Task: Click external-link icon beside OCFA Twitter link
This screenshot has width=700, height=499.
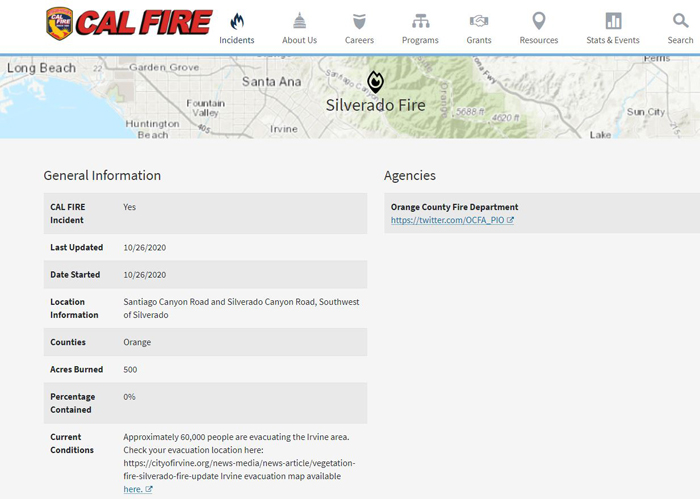Action: point(510,220)
